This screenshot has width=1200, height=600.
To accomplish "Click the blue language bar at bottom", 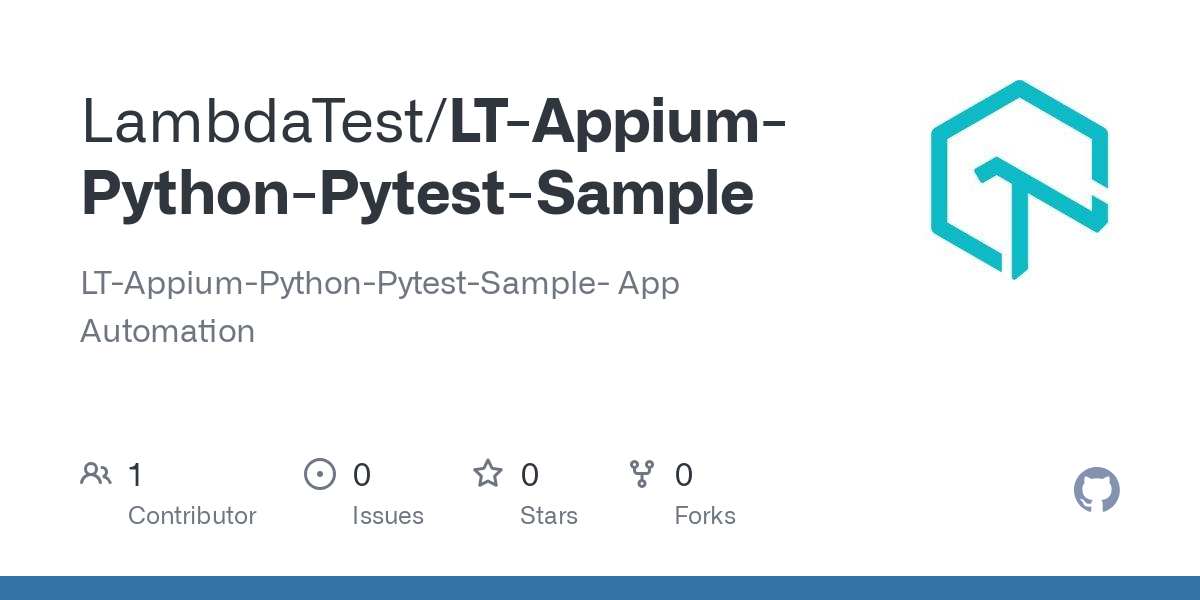I will pos(600,588).
